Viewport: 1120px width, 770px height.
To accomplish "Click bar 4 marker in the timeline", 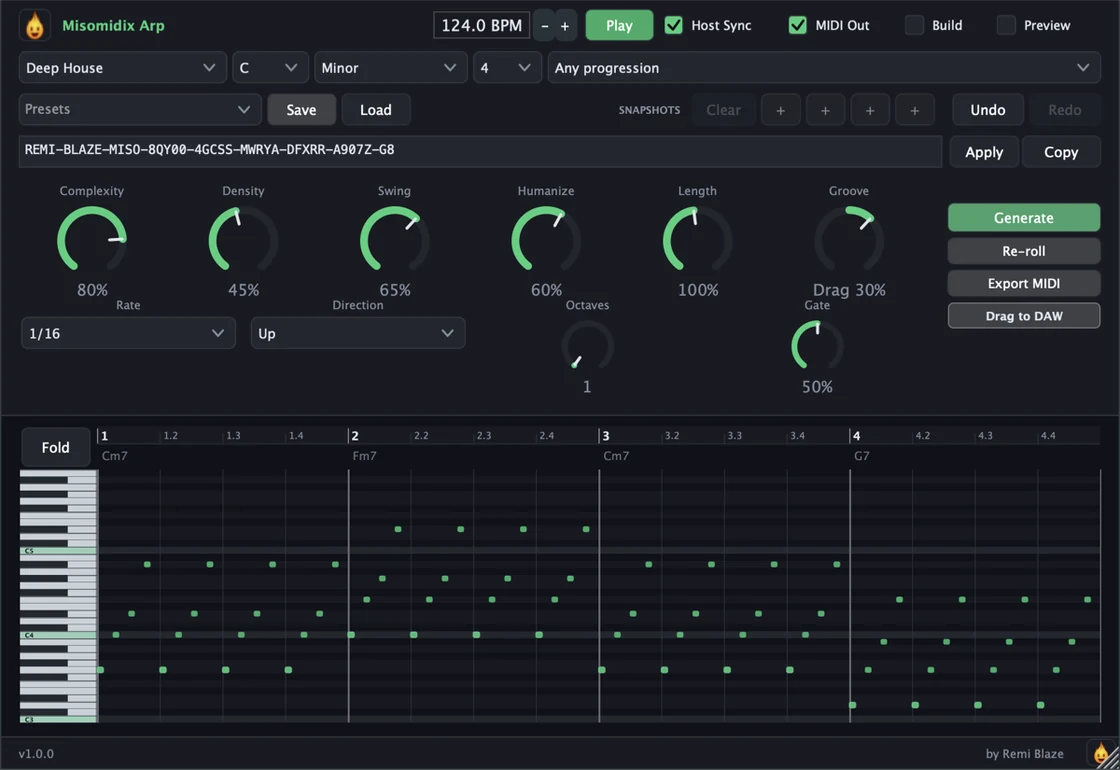I will (x=856, y=436).
